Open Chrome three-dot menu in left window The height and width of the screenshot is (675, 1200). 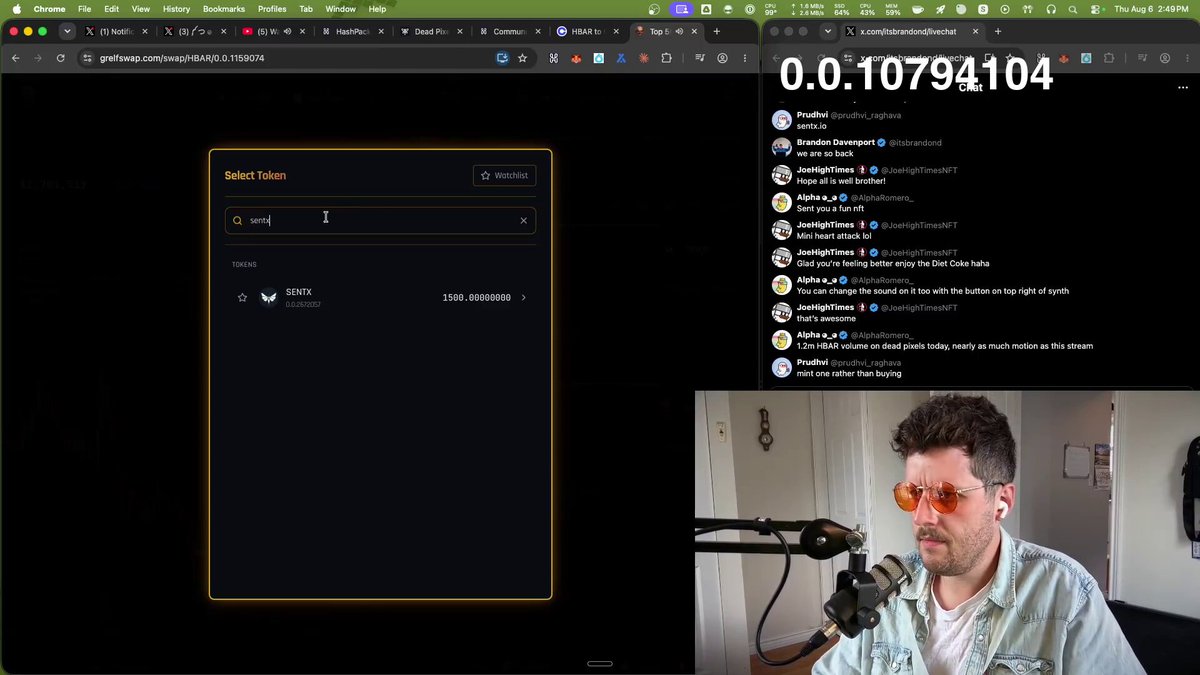point(744,58)
